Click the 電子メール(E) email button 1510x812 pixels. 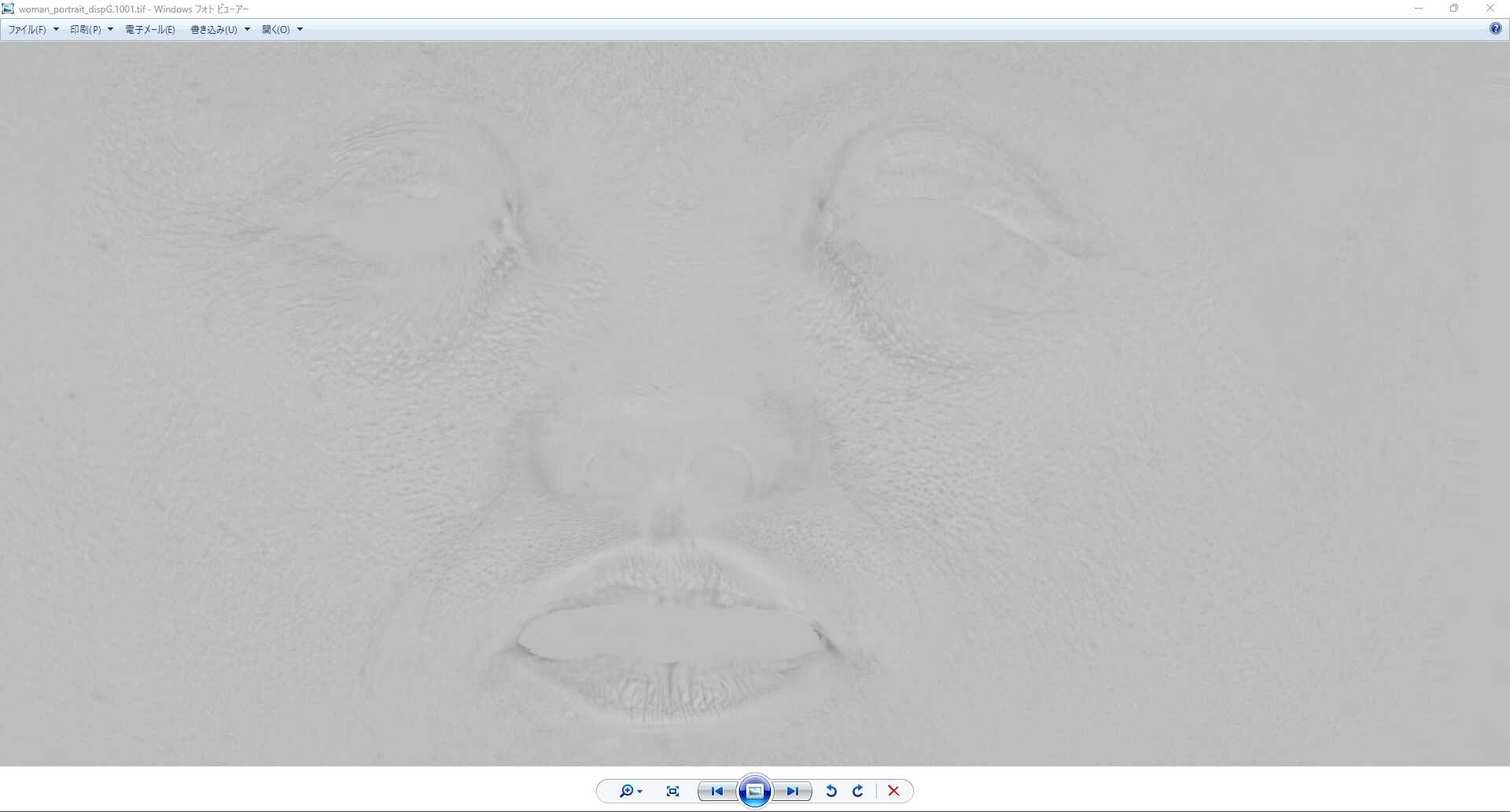(150, 30)
